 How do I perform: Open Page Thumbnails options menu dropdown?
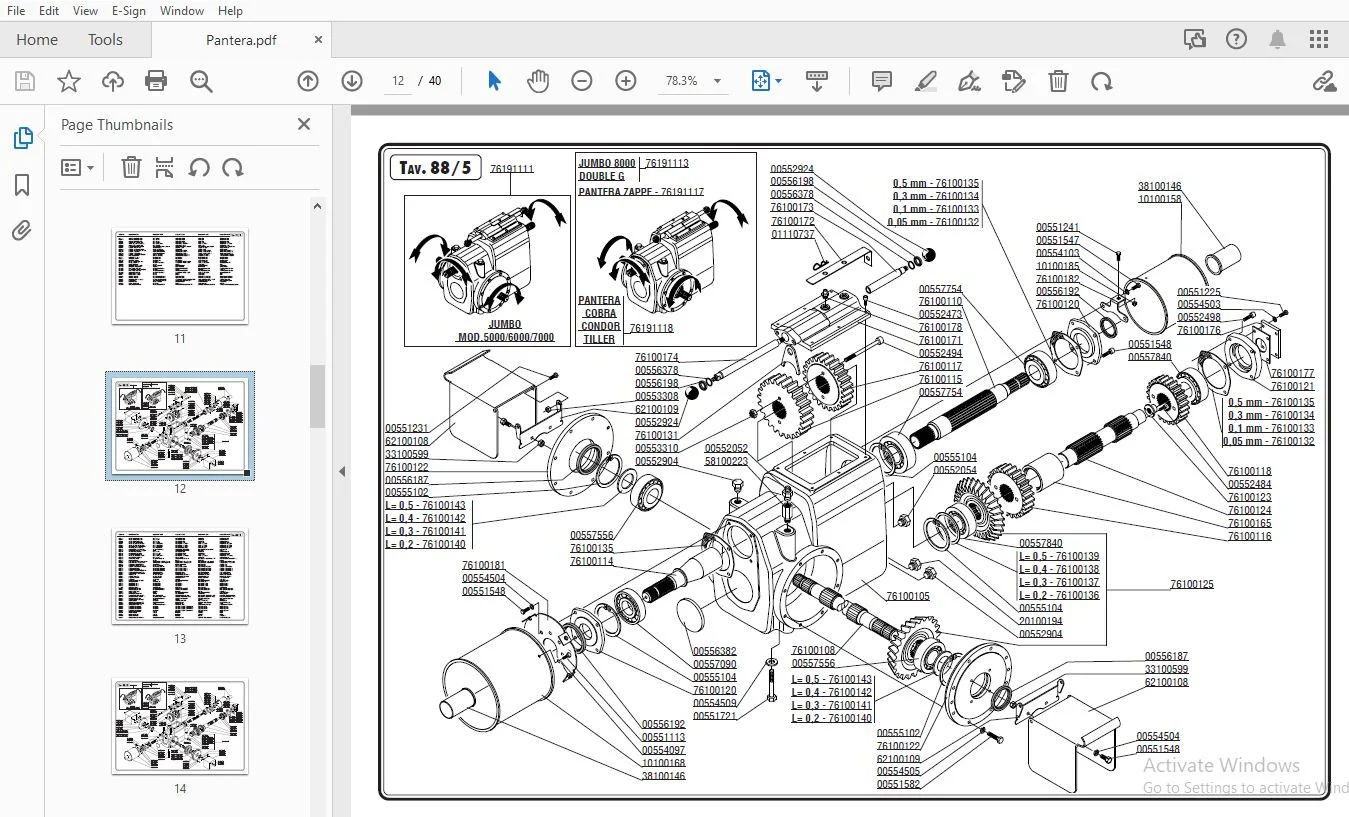click(x=77, y=168)
